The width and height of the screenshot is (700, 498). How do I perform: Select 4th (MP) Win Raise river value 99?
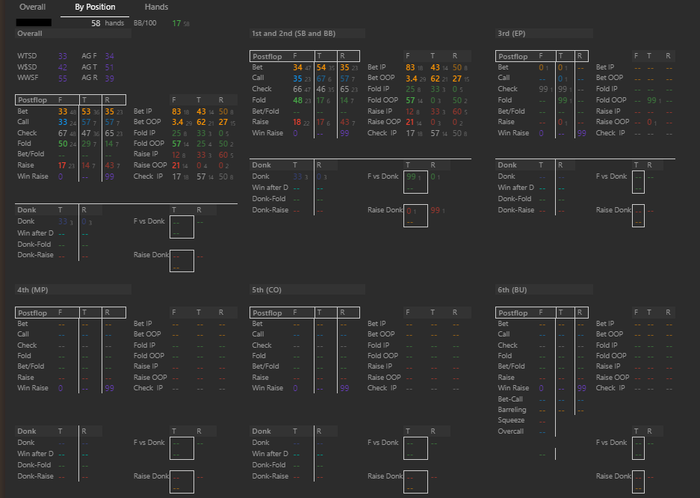click(109, 388)
